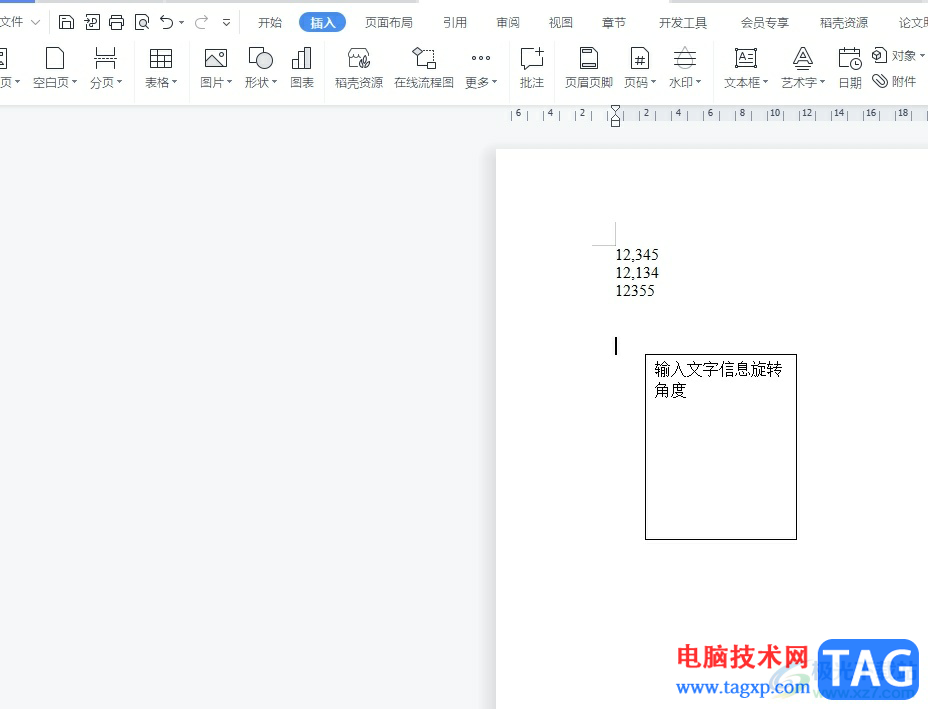Click the 分页 page break icon
The image size is (928, 709).
pos(105,59)
